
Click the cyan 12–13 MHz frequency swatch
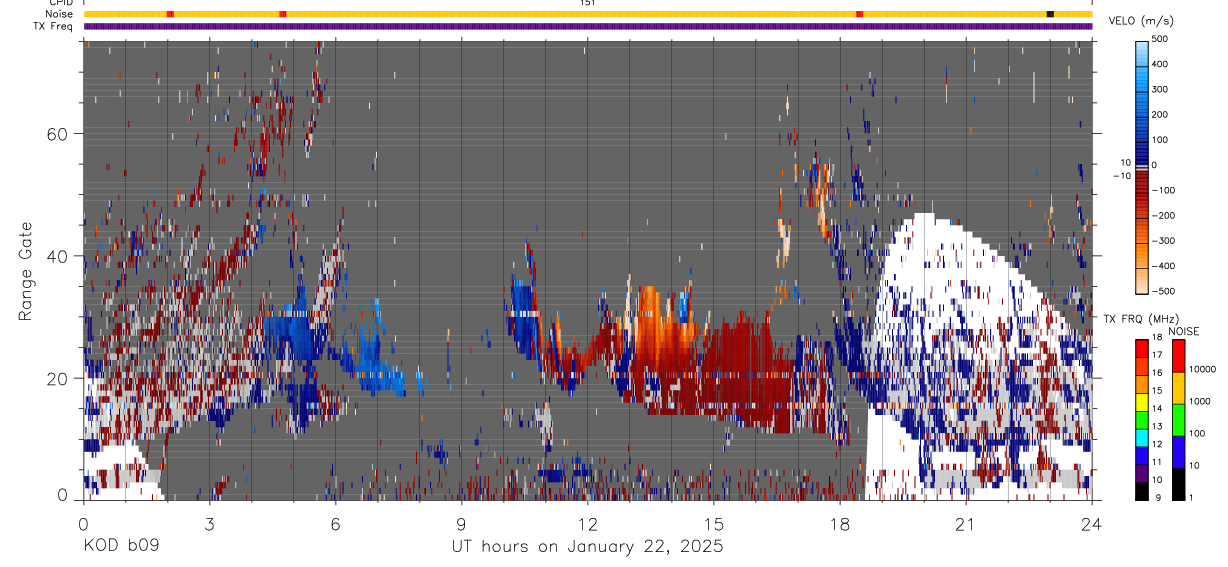1142,437
